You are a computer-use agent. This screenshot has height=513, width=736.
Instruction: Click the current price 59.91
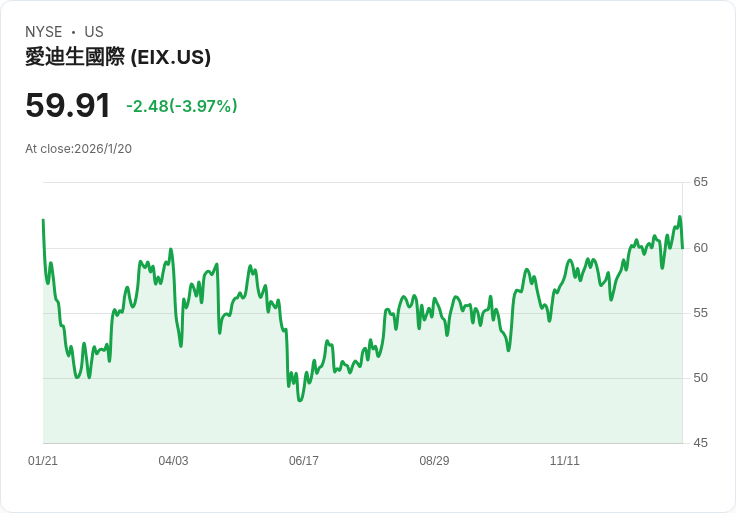point(68,106)
